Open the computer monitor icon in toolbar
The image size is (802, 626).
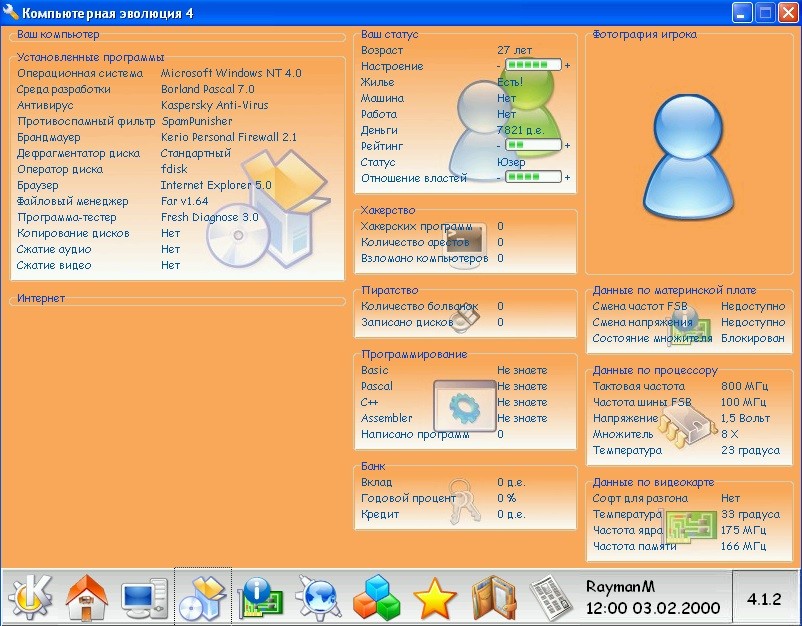(x=145, y=597)
